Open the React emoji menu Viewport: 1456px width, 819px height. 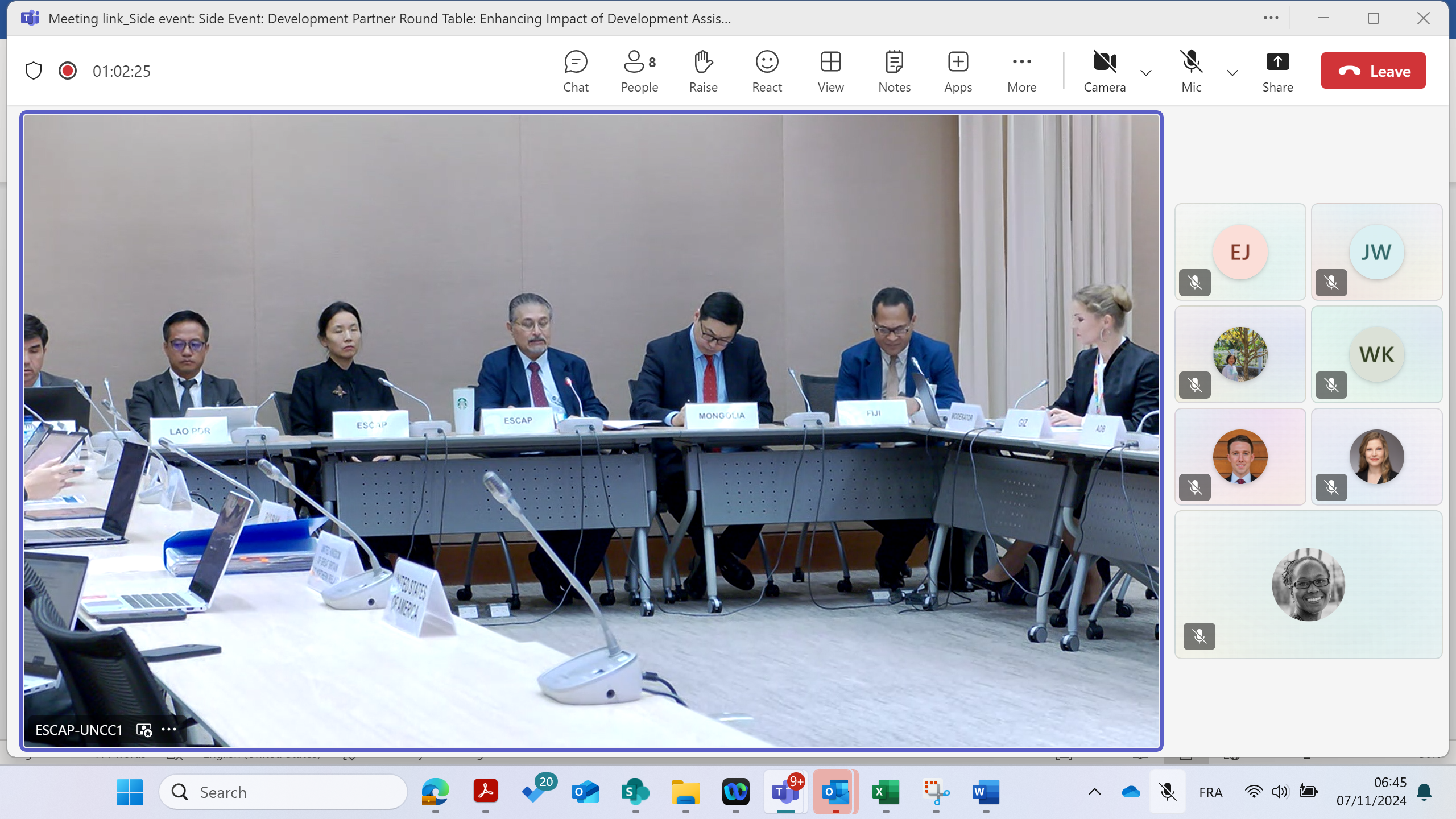pos(767,72)
